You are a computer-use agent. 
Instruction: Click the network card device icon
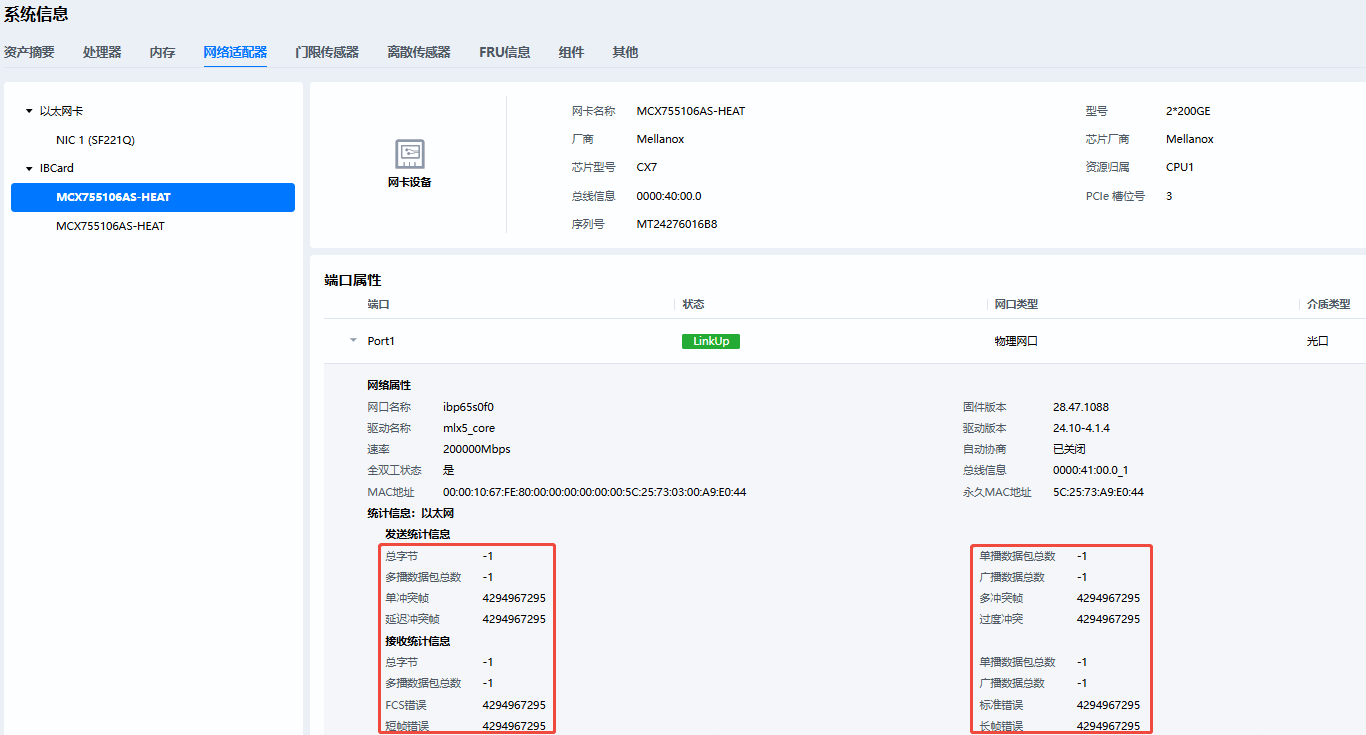tap(409, 154)
